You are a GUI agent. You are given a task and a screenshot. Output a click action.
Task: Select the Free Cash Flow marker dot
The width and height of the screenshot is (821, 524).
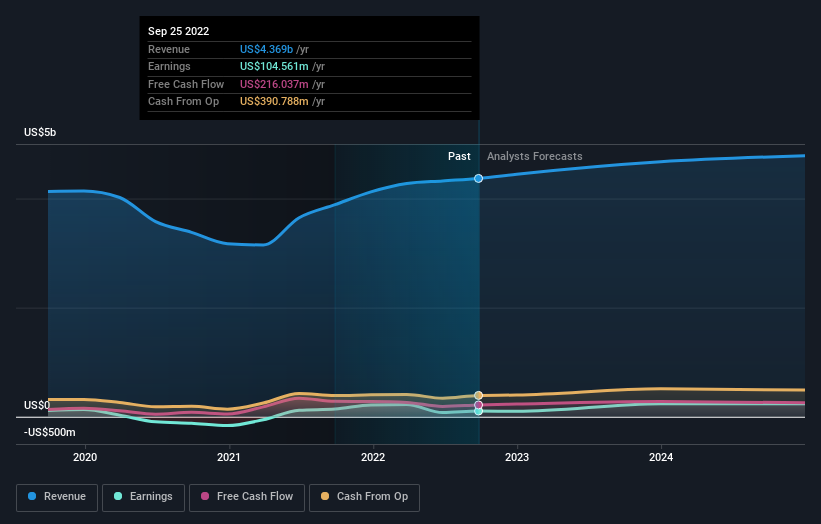[x=479, y=405]
